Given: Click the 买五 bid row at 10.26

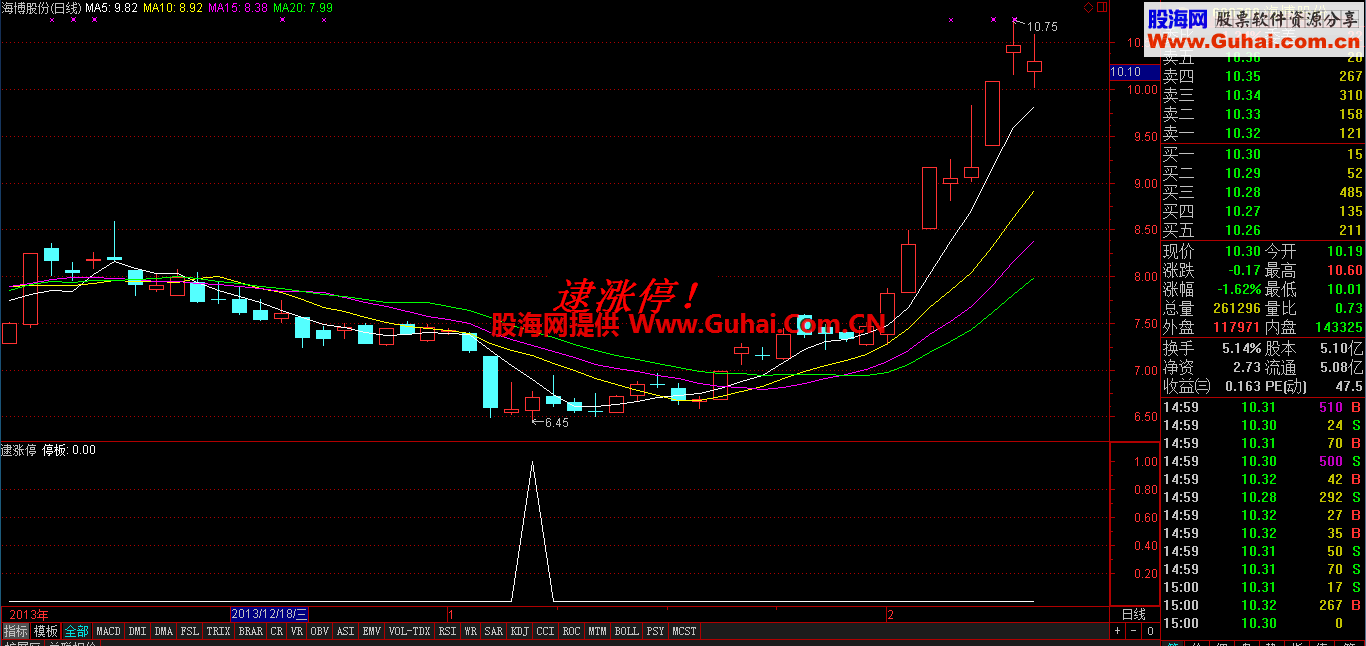Looking at the screenshot, I should click(x=1262, y=230).
